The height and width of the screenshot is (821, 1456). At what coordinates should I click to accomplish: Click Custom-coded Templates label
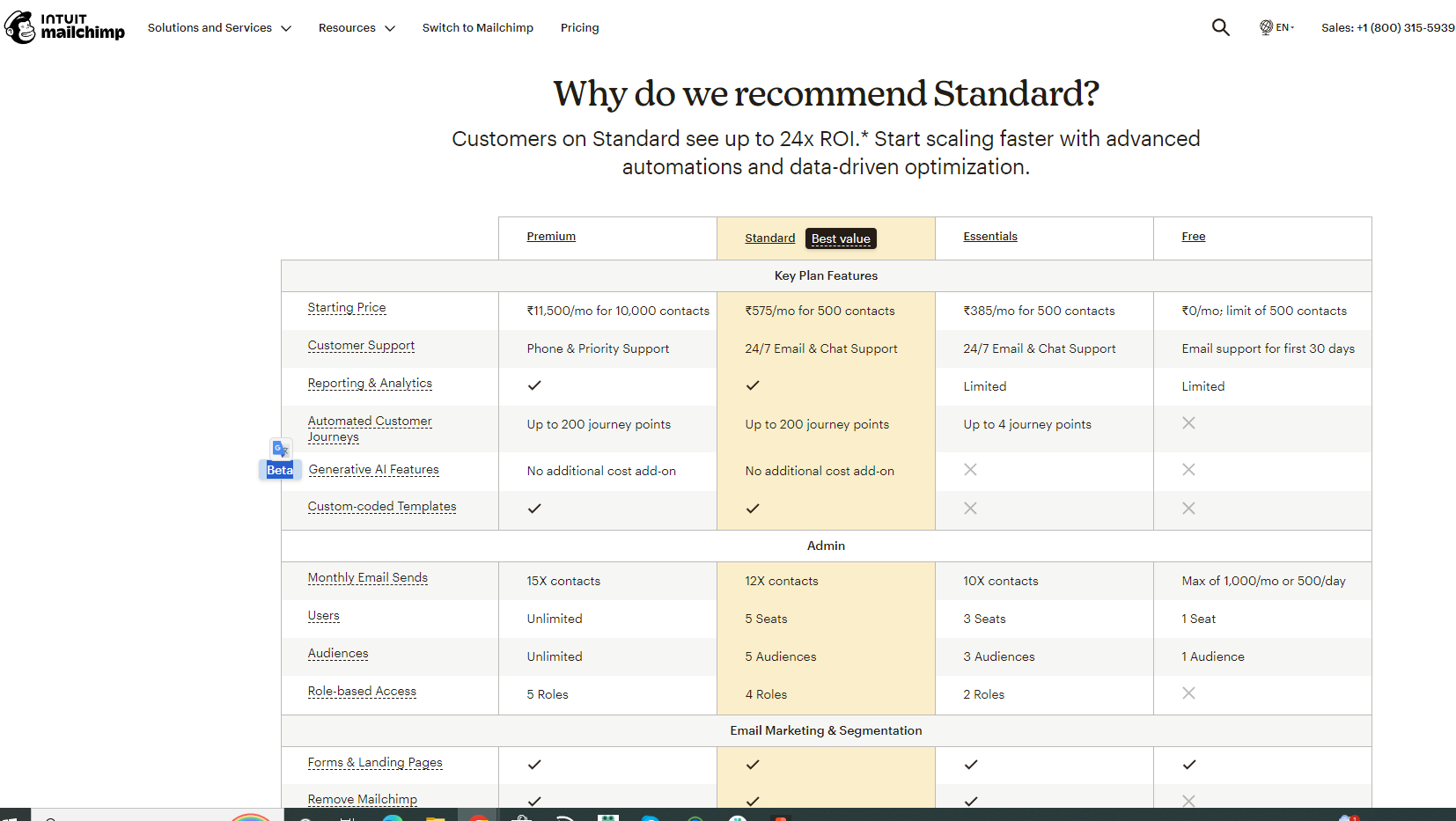click(x=382, y=507)
